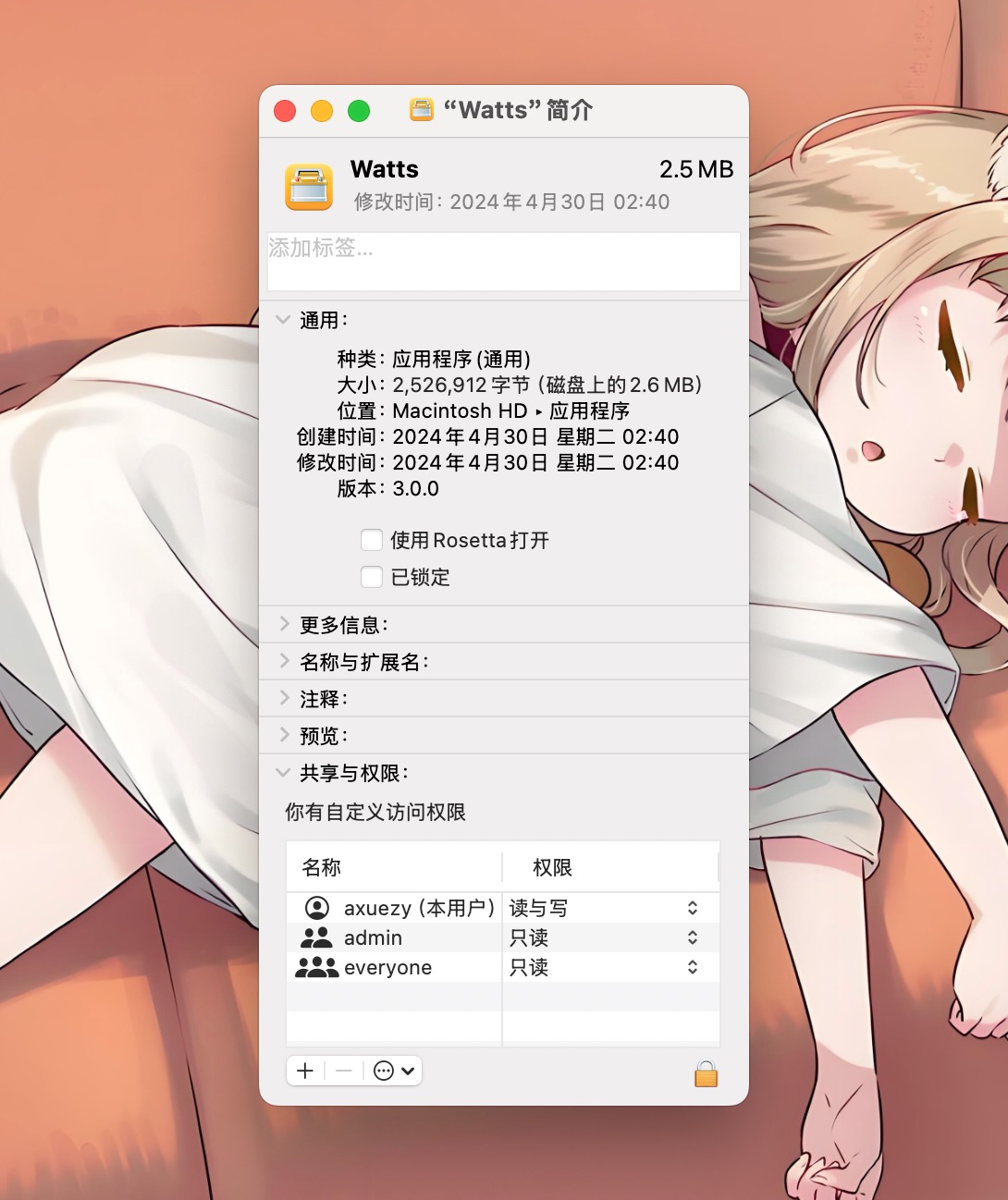
Task: Collapse the 通用 section
Action: (x=283, y=320)
